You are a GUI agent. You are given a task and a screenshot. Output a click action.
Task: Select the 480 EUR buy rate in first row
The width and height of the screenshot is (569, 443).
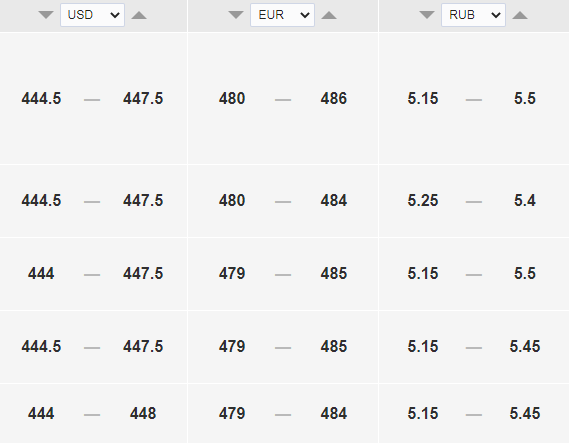coord(232,98)
